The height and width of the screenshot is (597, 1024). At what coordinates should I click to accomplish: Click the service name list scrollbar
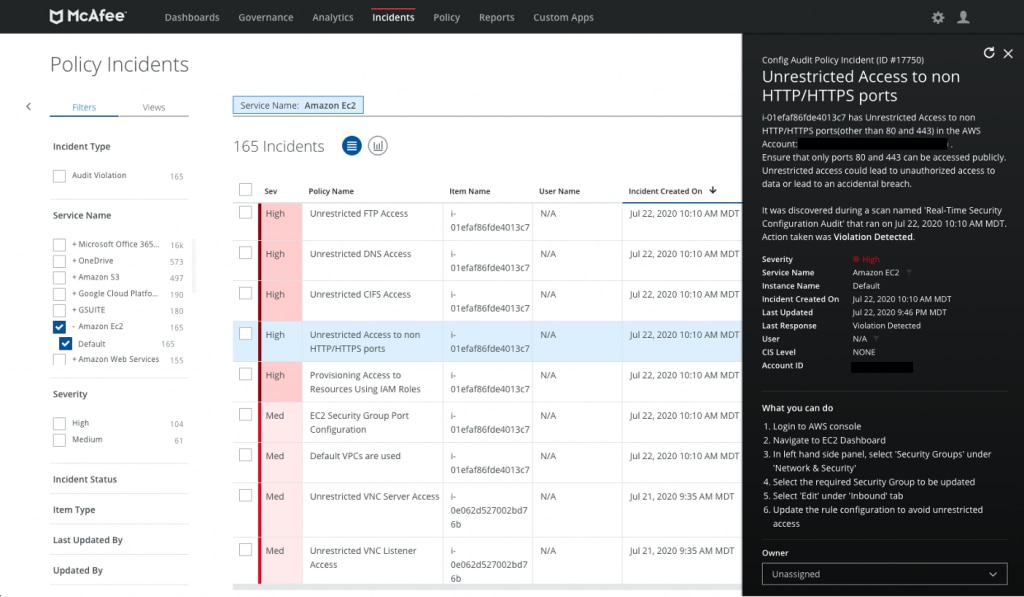pyautogui.click(x=193, y=265)
